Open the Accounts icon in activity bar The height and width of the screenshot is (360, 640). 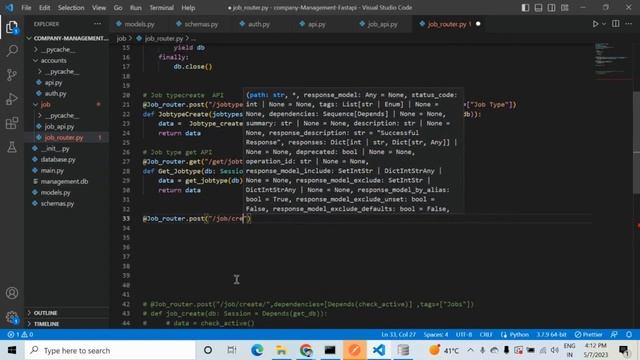[12, 293]
